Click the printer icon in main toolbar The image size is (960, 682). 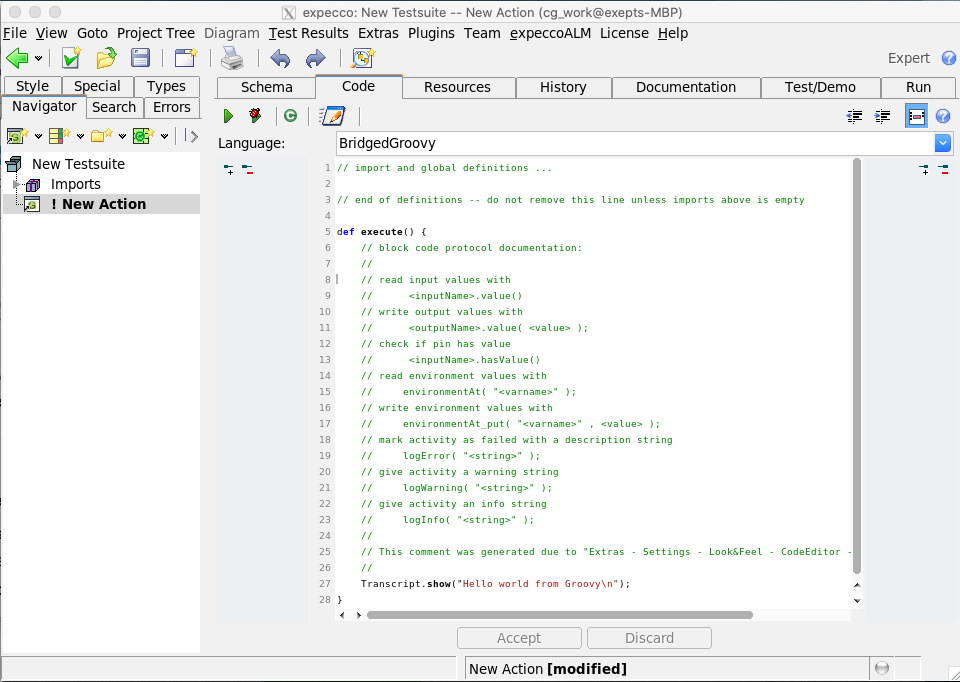tap(231, 58)
